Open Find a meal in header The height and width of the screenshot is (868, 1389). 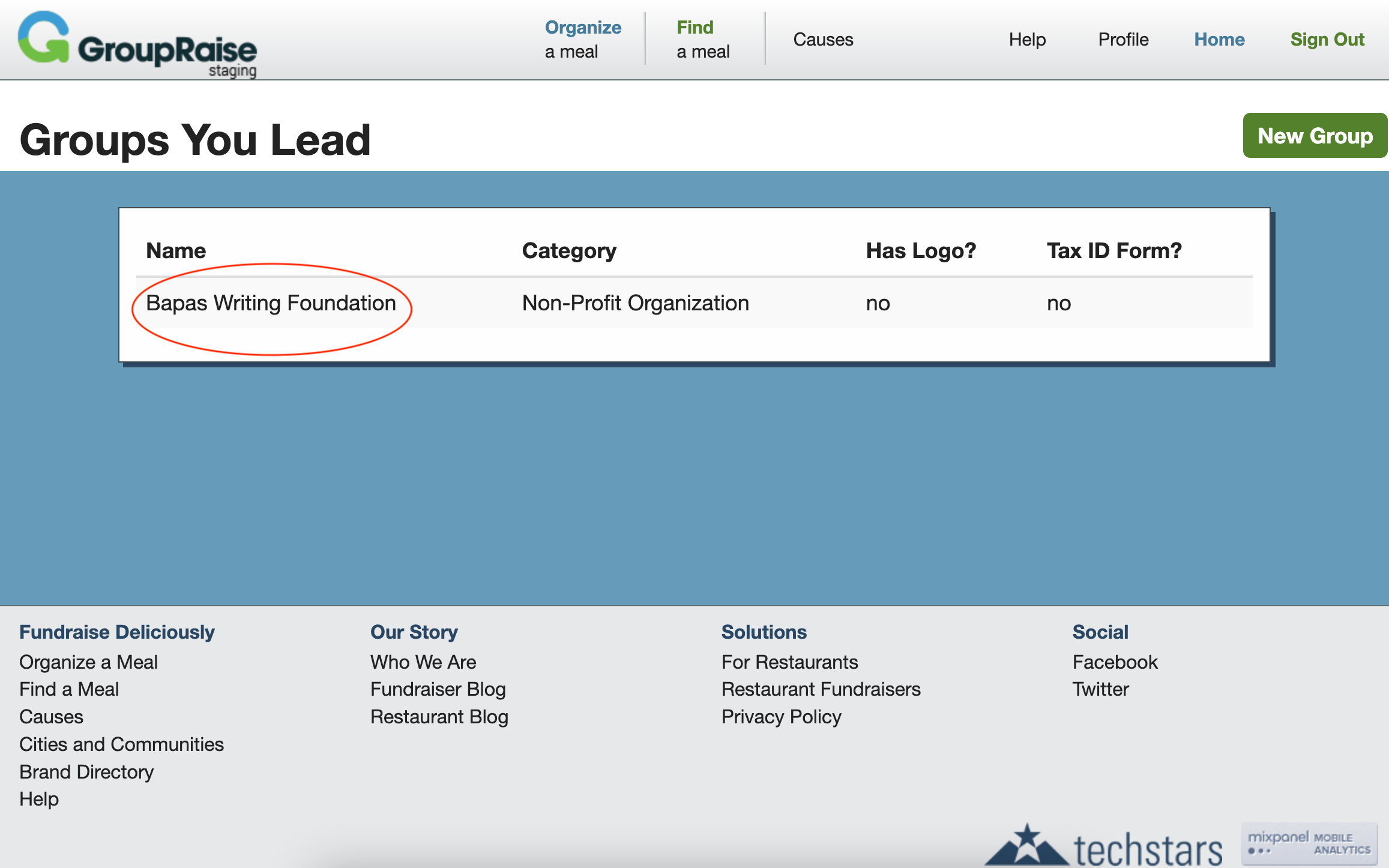tap(702, 39)
